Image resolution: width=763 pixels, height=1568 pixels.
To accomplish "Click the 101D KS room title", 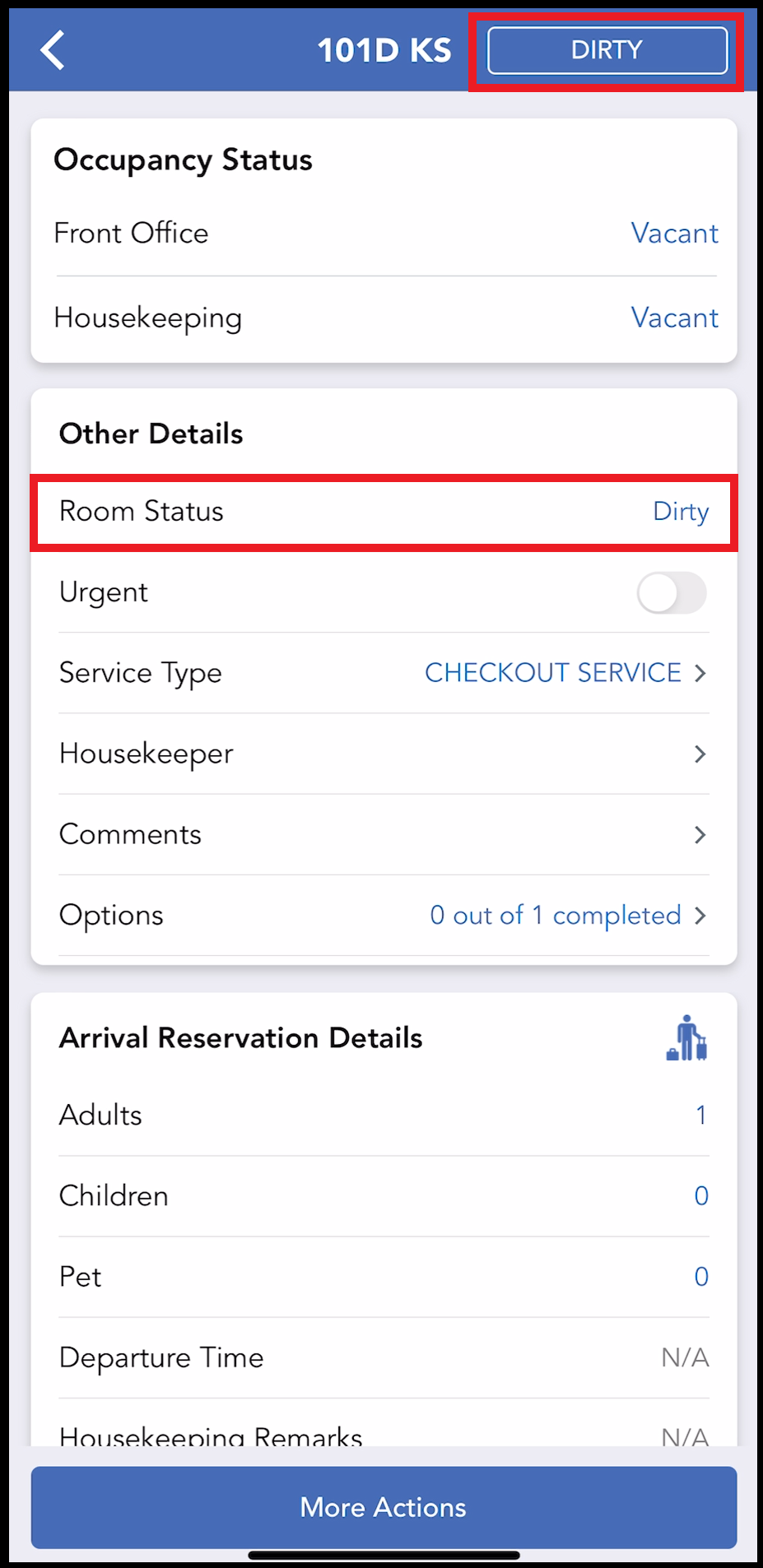I will tap(384, 50).
